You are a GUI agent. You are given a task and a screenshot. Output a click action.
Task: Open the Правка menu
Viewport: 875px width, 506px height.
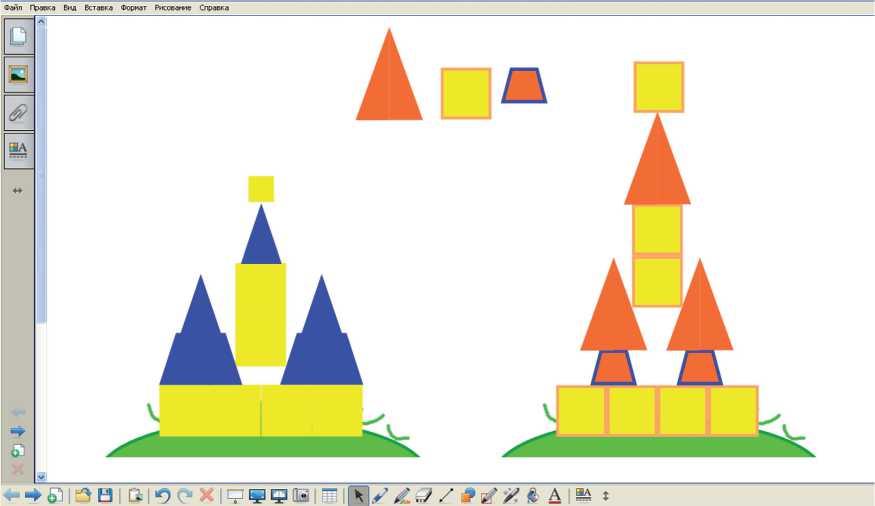click(x=42, y=8)
